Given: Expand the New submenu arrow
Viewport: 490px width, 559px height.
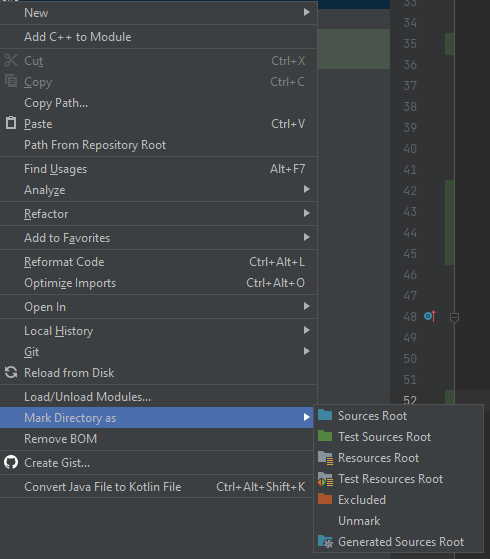Looking at the screenshot, I should click(x=306, y=12).
